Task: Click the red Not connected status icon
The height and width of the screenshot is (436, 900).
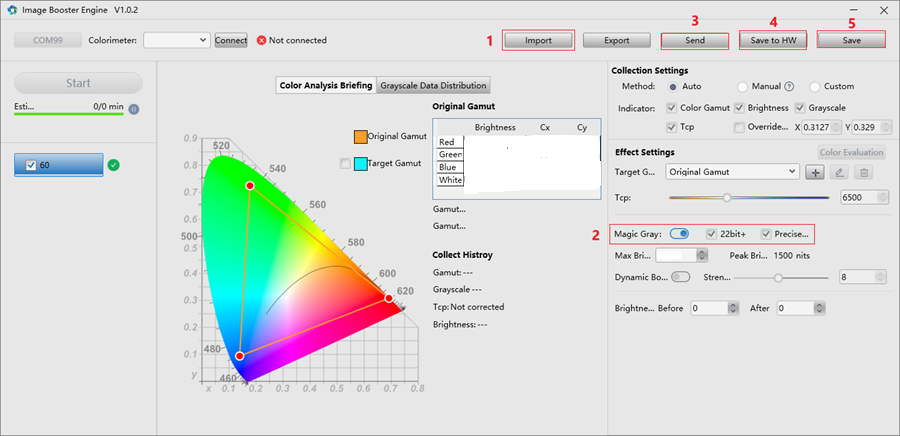Action: click(261, 41)
